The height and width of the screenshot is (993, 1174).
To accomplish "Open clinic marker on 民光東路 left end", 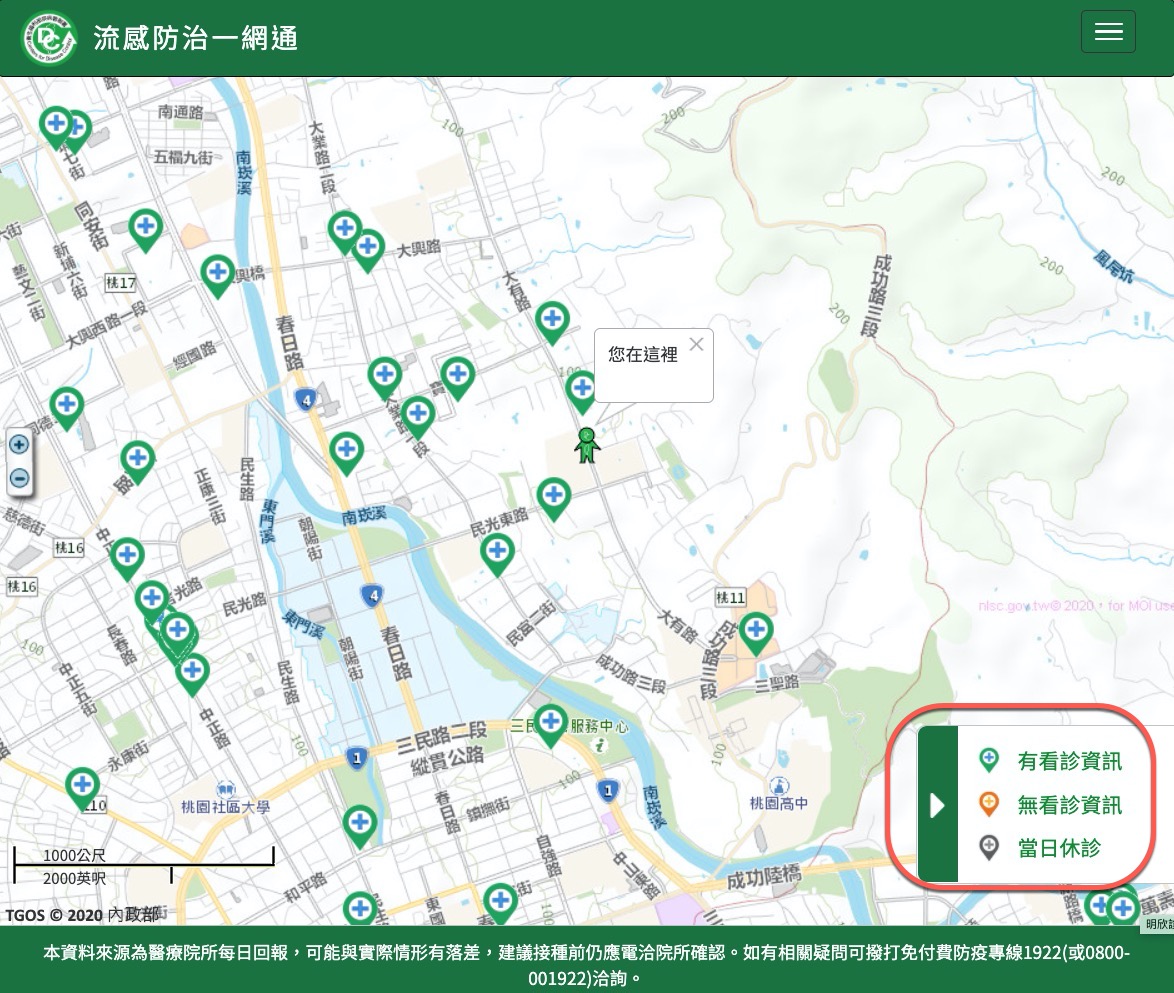I will tap(497, 555).
